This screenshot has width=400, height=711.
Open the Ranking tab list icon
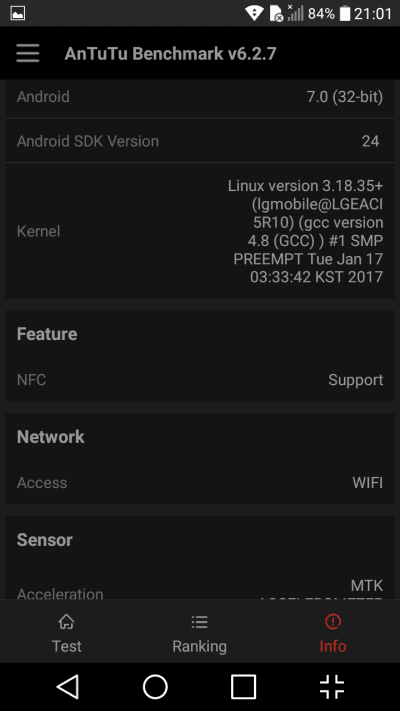coord(200,621)
